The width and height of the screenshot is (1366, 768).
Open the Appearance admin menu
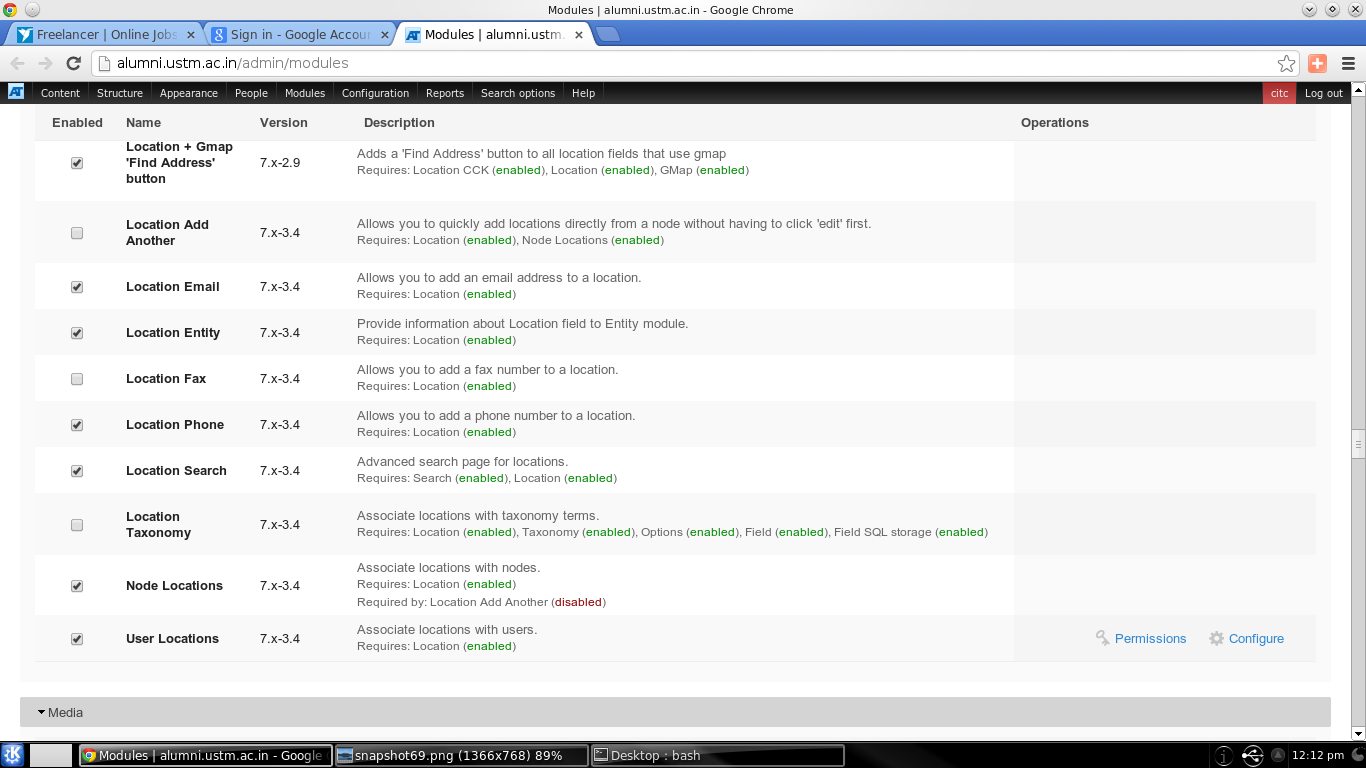point(189,93)
